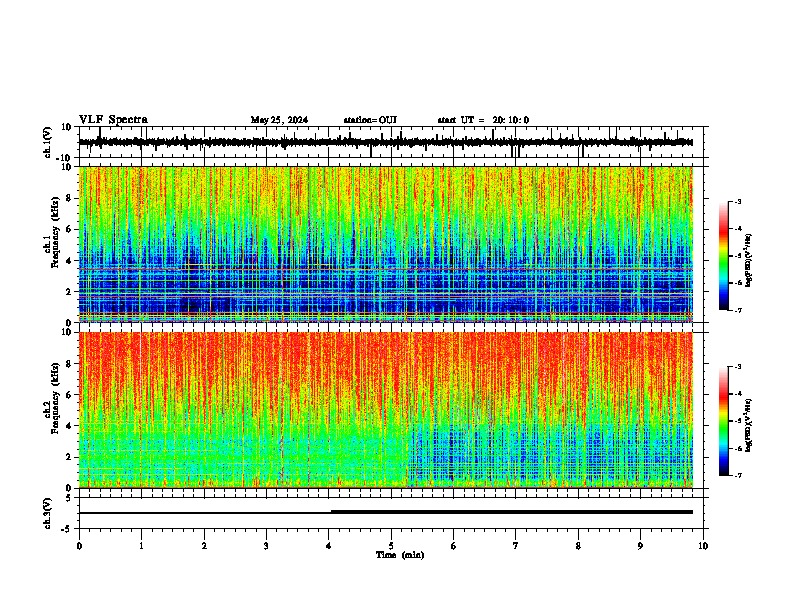This screenshot has width=792, height=612.
Task: Click the "Time (min)" axis label
Action: pyautogui.click(x=400, y=555)
